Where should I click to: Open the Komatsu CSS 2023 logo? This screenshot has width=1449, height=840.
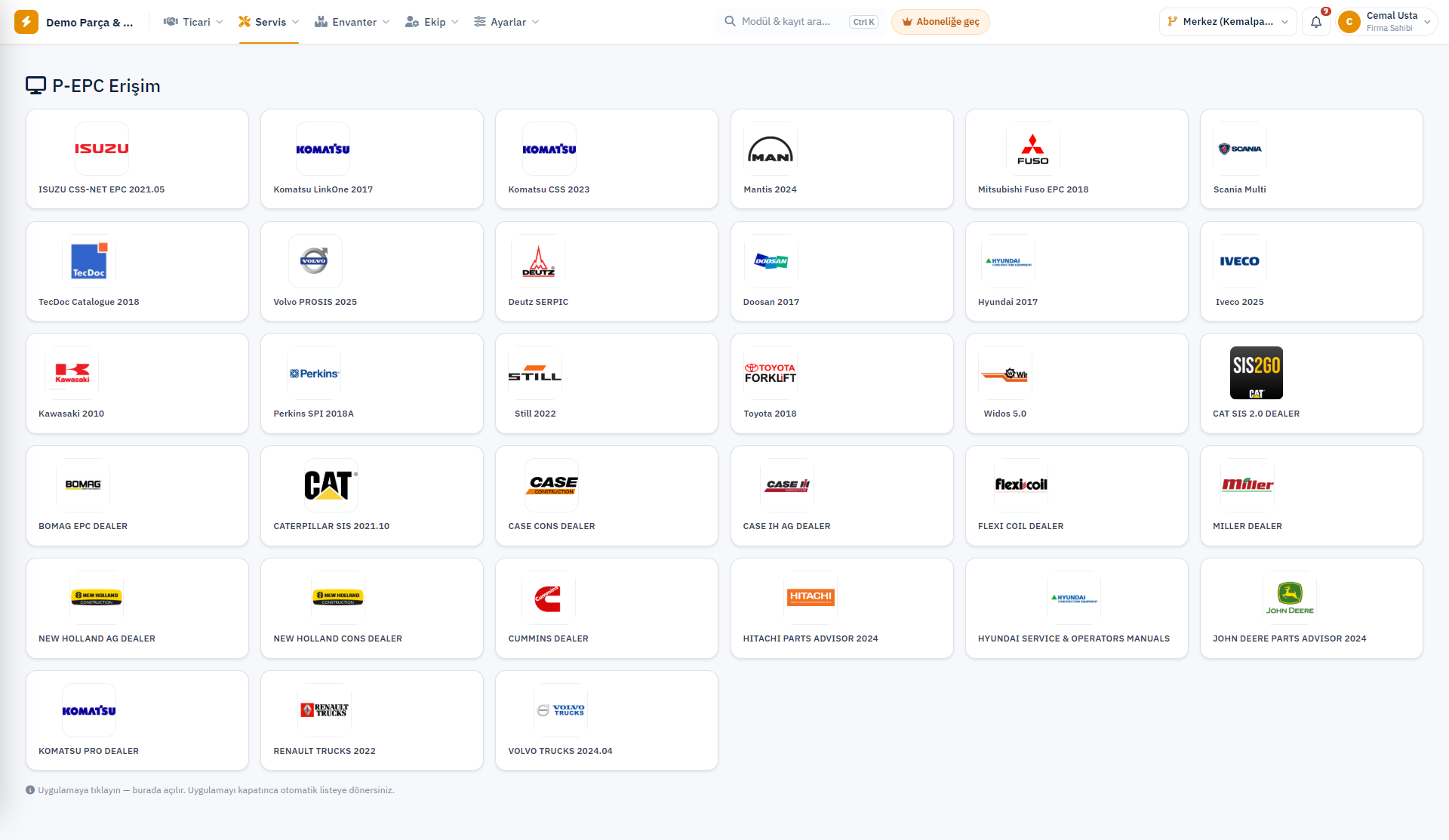[x=549, y=149]
